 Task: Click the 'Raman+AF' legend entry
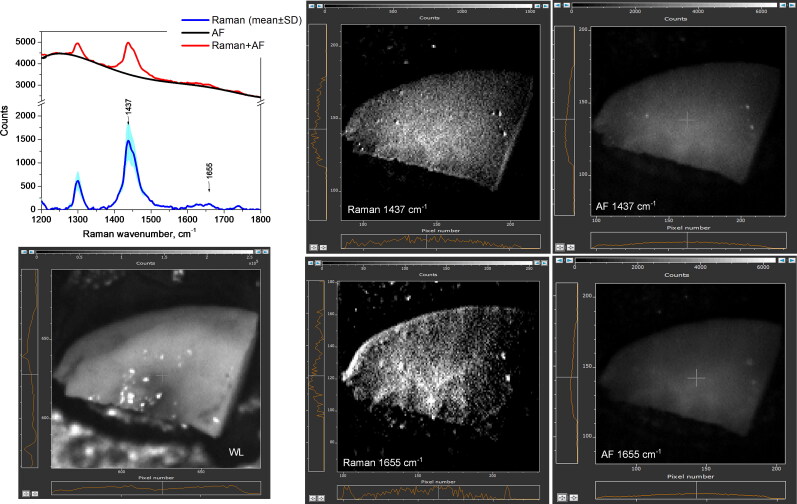point(224,45)
